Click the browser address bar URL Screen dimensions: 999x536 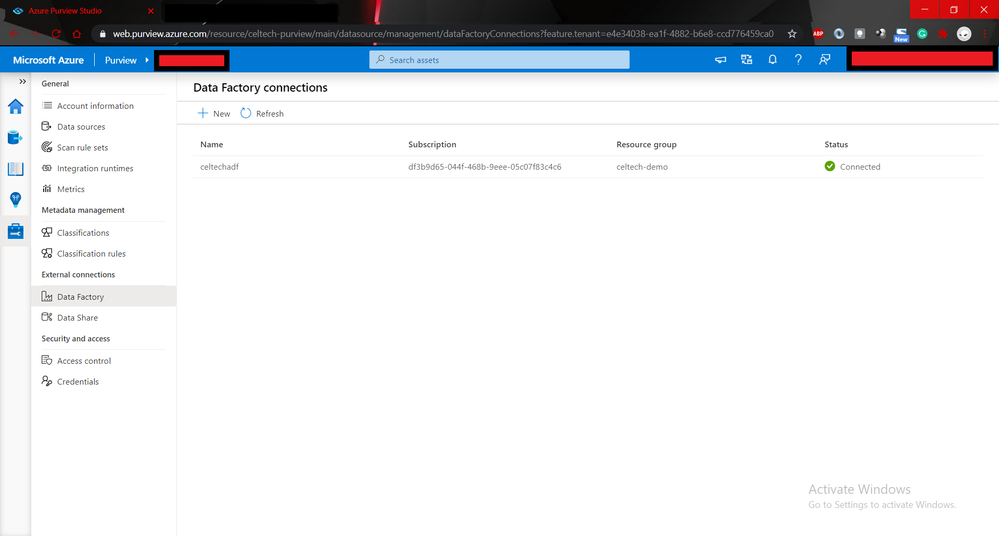click(x=443, y=34)
